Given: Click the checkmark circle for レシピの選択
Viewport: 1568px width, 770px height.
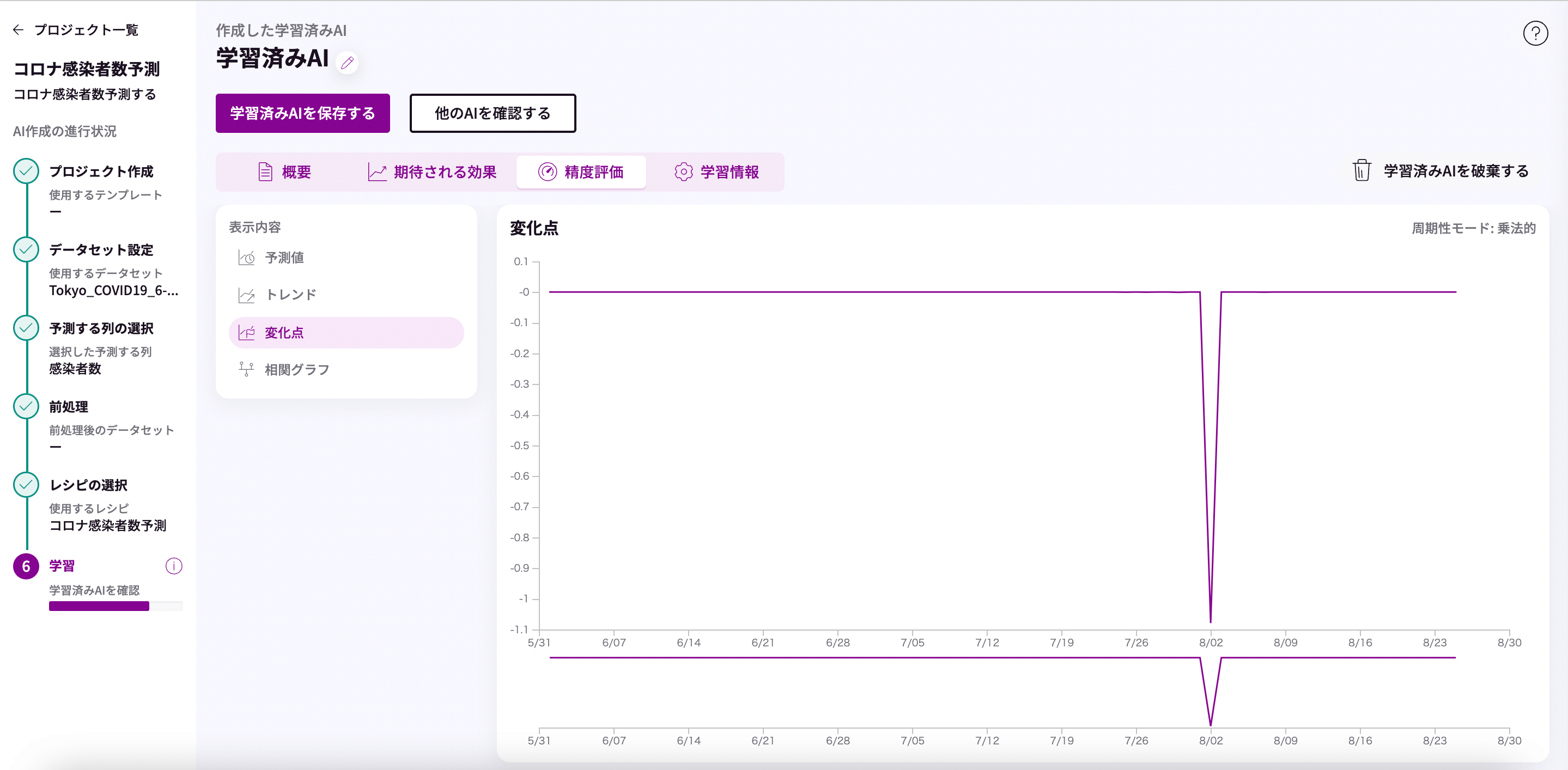Looking at the screenshot, I should [x=26, y=485].
